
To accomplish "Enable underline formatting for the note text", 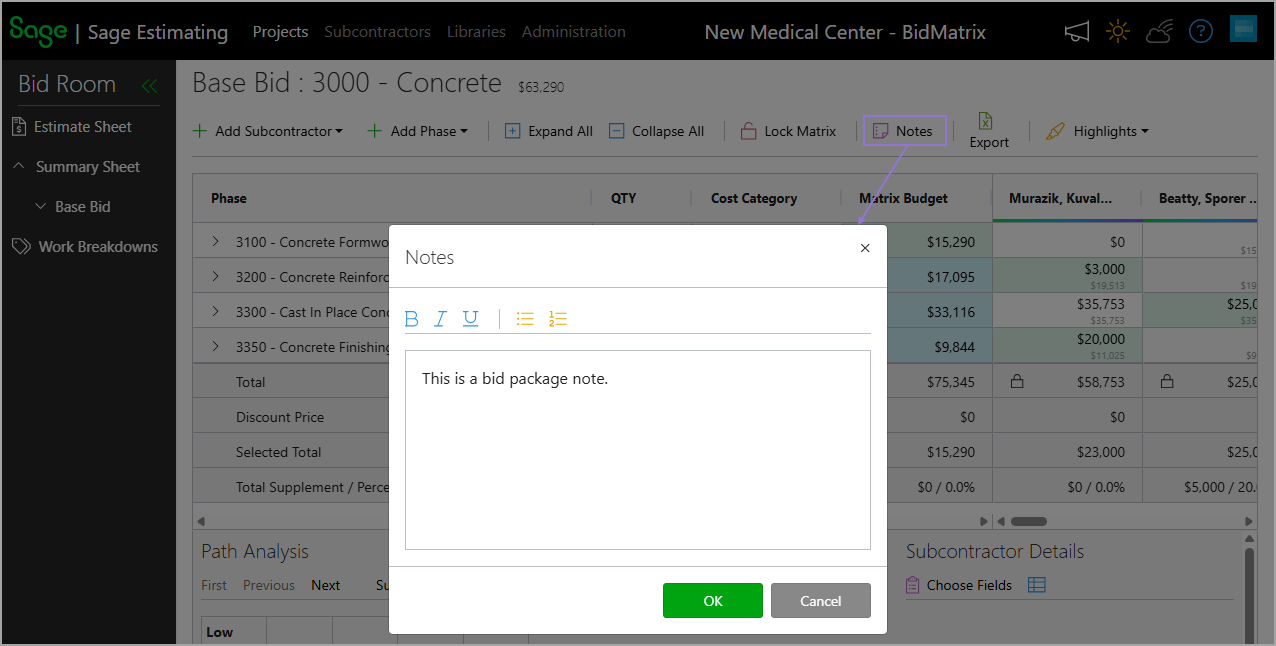I will tap(470, 318).
